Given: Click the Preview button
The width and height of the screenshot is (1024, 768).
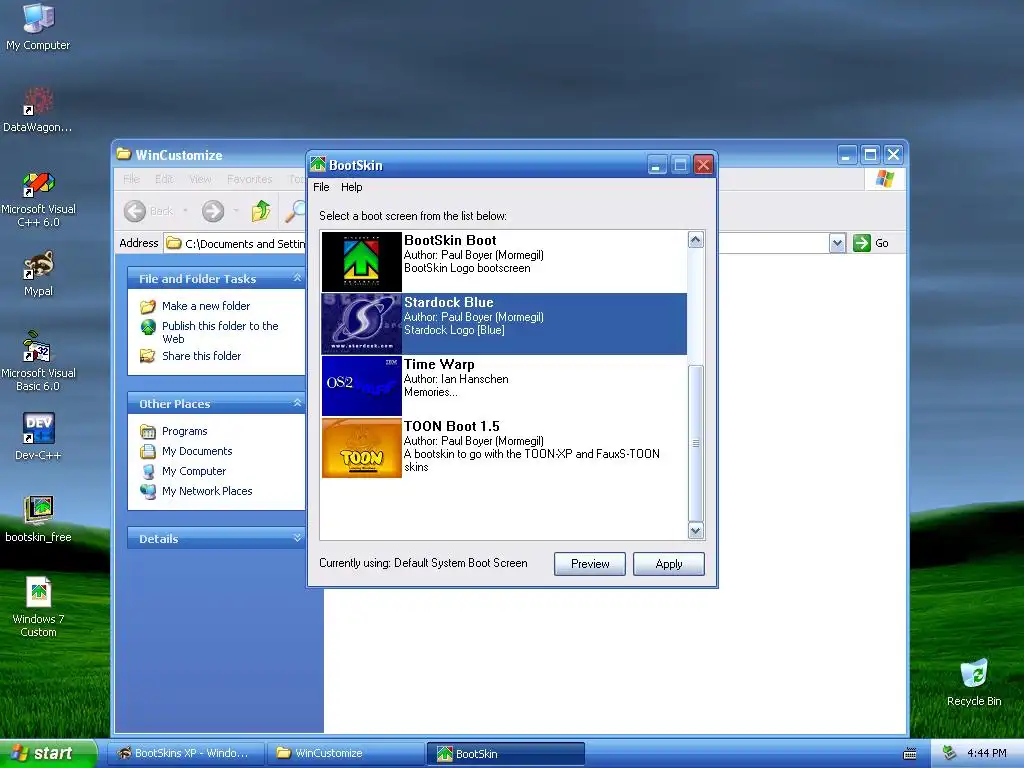Looking at the screenshot, I should pyautogui.click(x=590, y=564).
